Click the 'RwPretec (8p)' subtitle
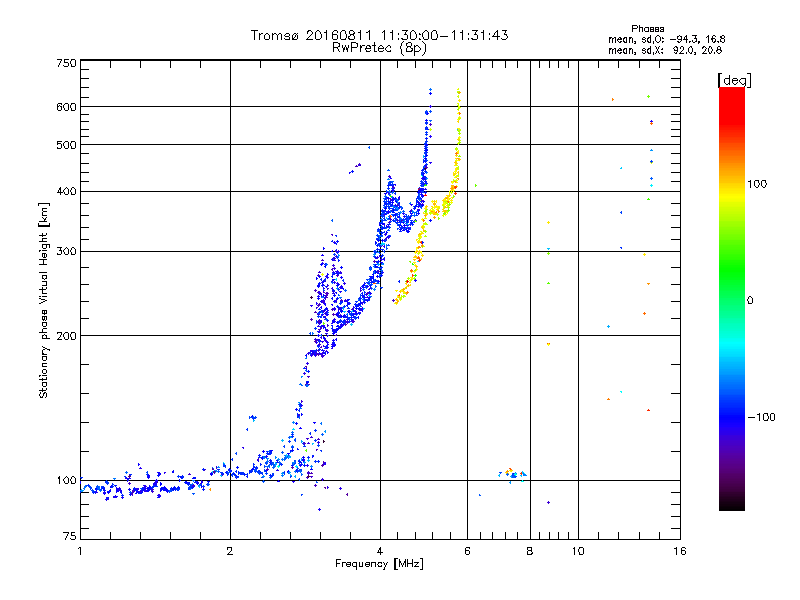Viewport: 800px width, 600px height. [x=379, y=48]
